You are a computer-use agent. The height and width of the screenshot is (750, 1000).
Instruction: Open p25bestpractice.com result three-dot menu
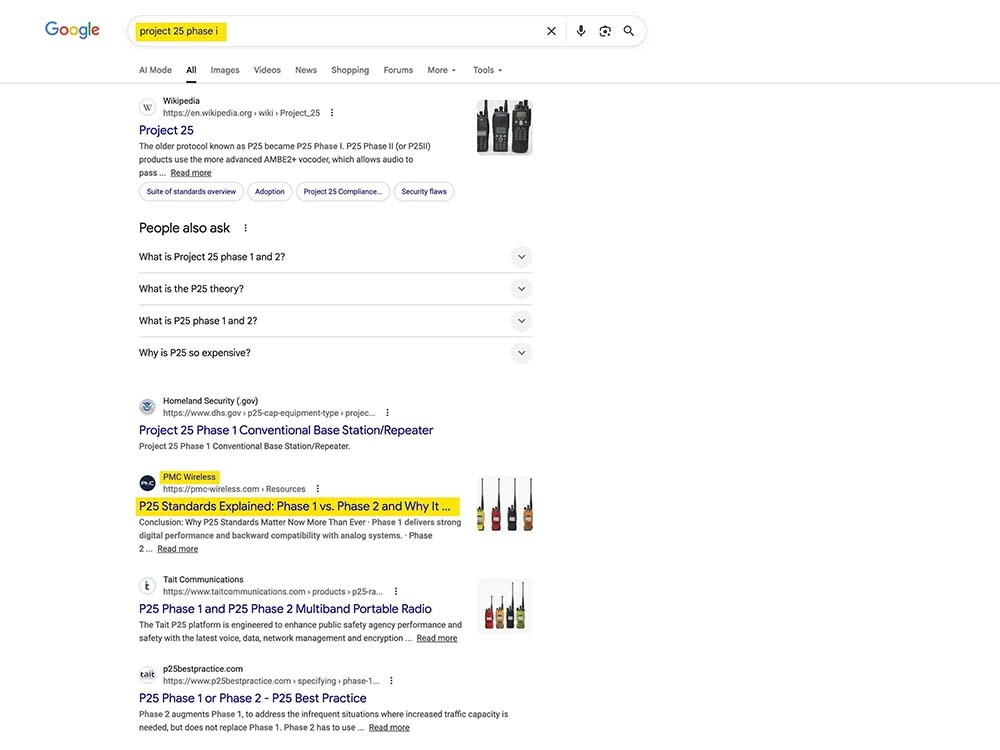[391, 680]
